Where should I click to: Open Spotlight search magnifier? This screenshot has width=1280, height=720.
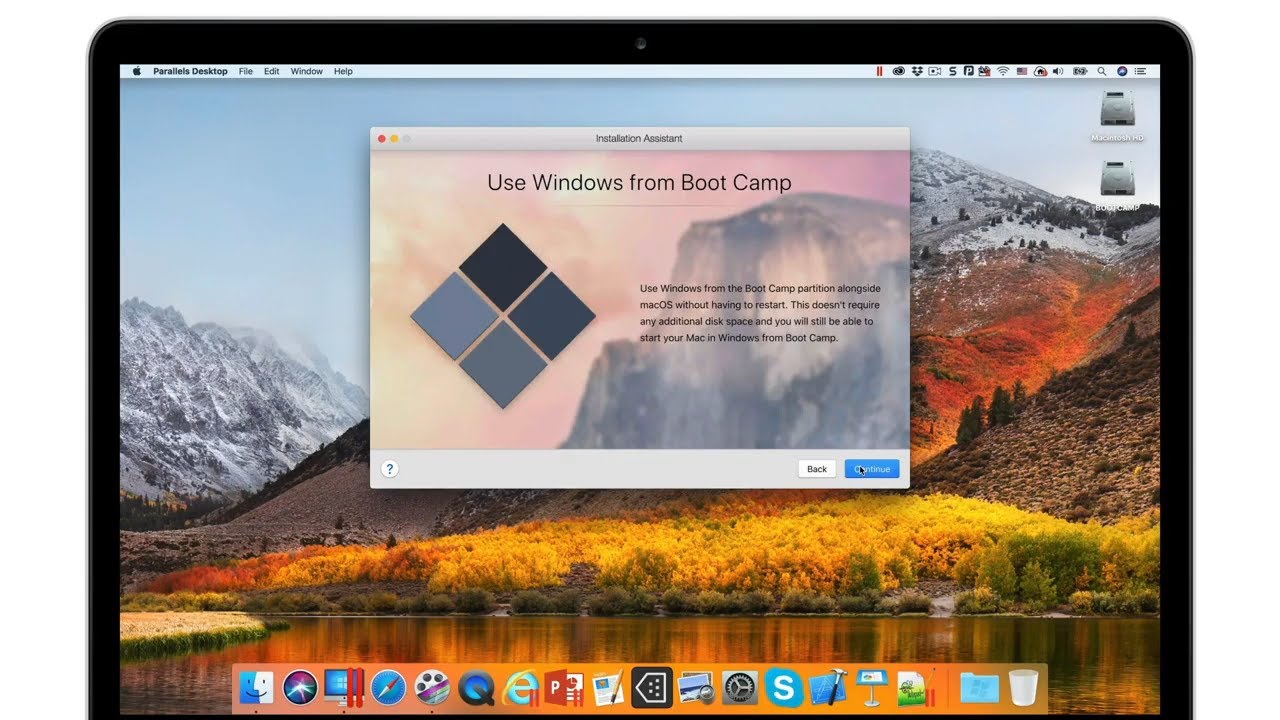[1102, 71]
